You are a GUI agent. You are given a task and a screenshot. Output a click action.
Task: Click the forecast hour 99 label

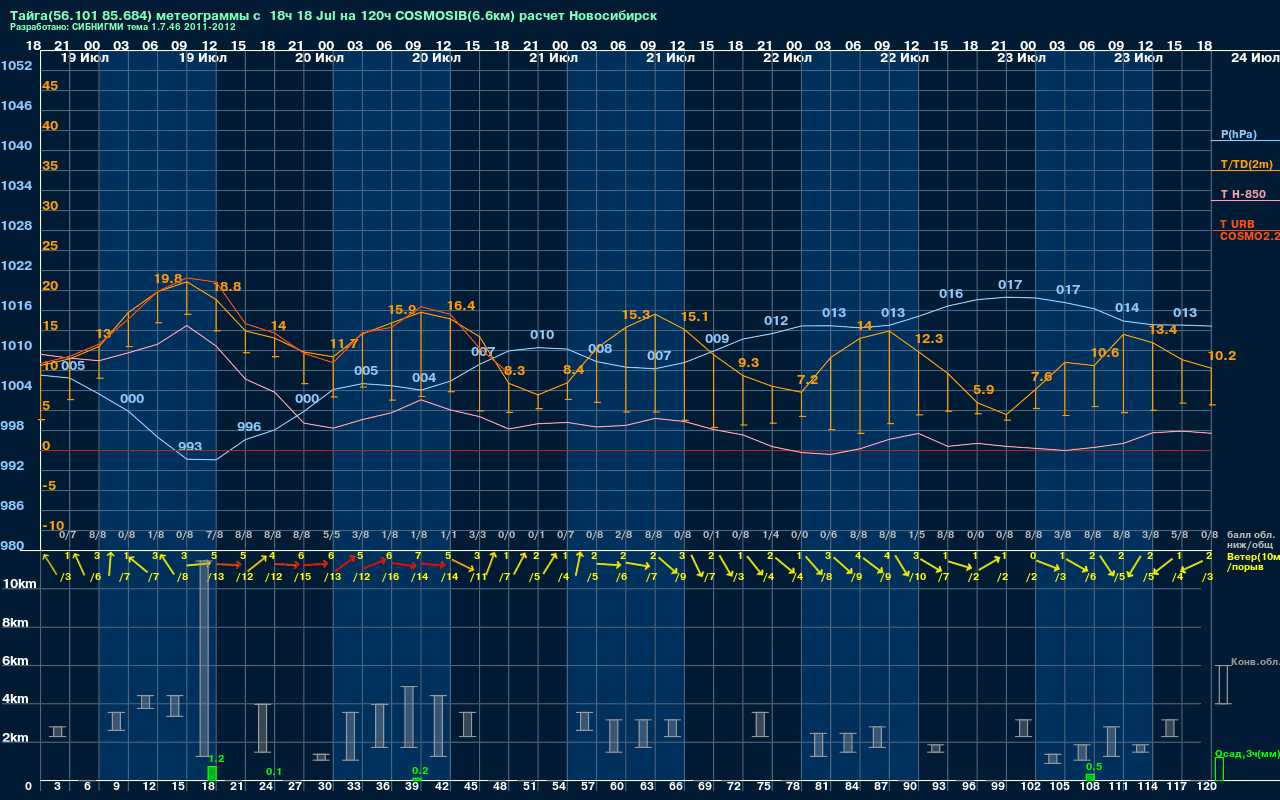(997, 787)
